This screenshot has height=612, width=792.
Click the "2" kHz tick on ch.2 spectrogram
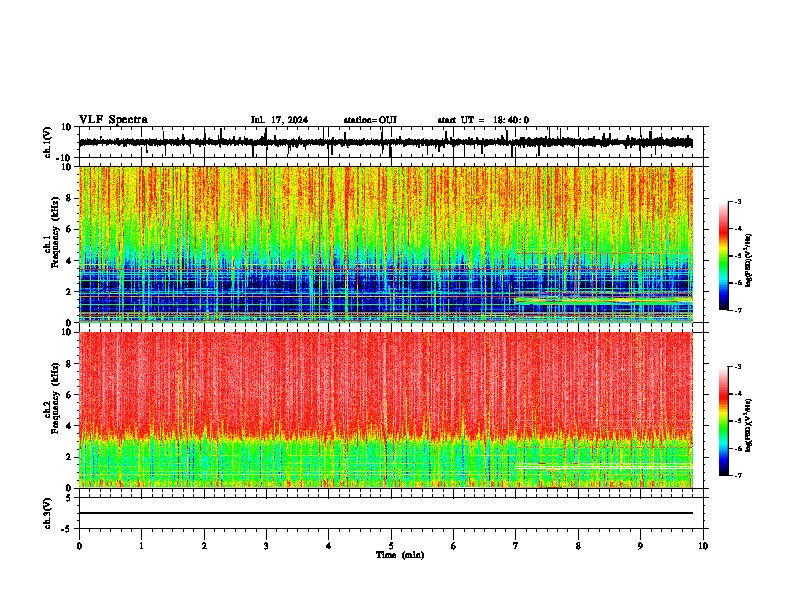click(x=70, y=457)
